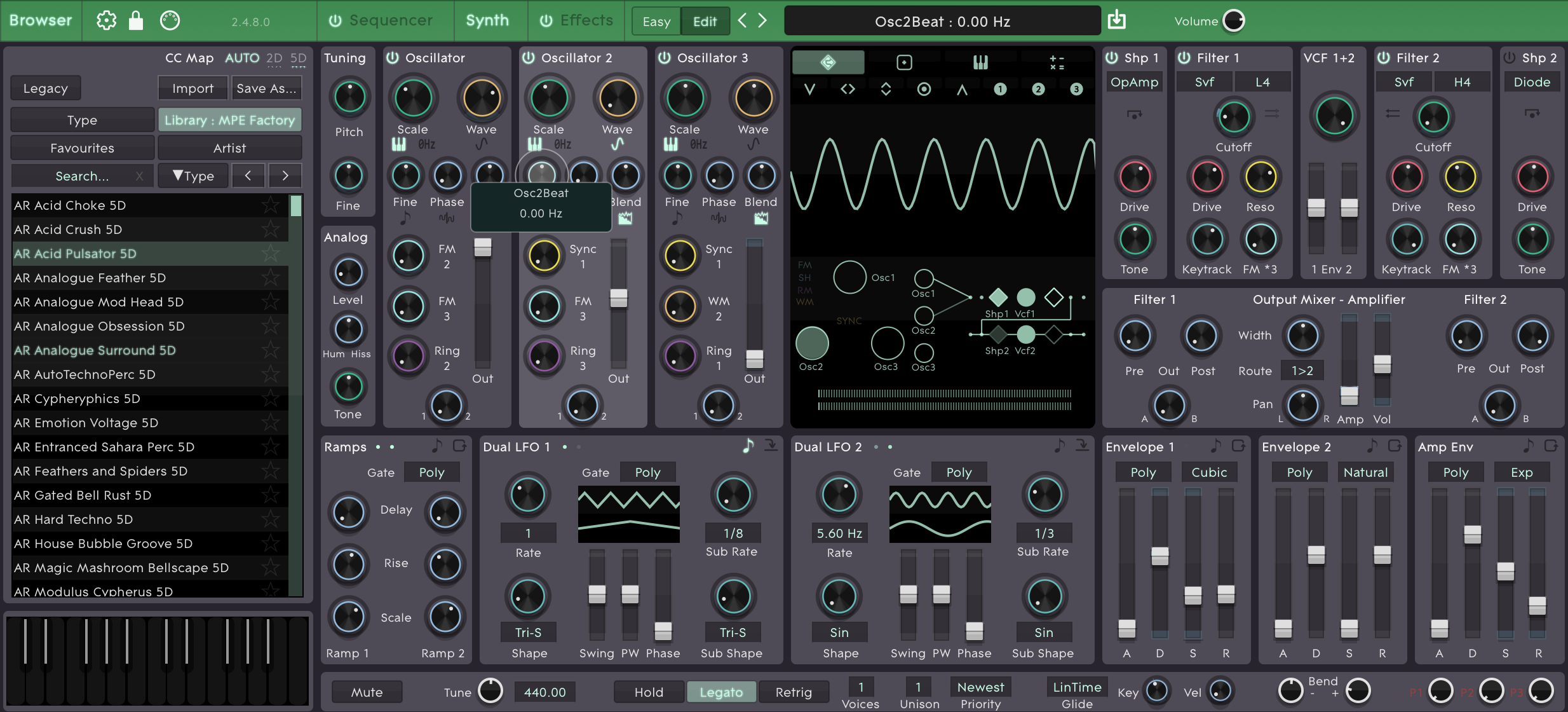
Task: Click the Retrig button
Action: pyautogui.click(x=794, y=692)
